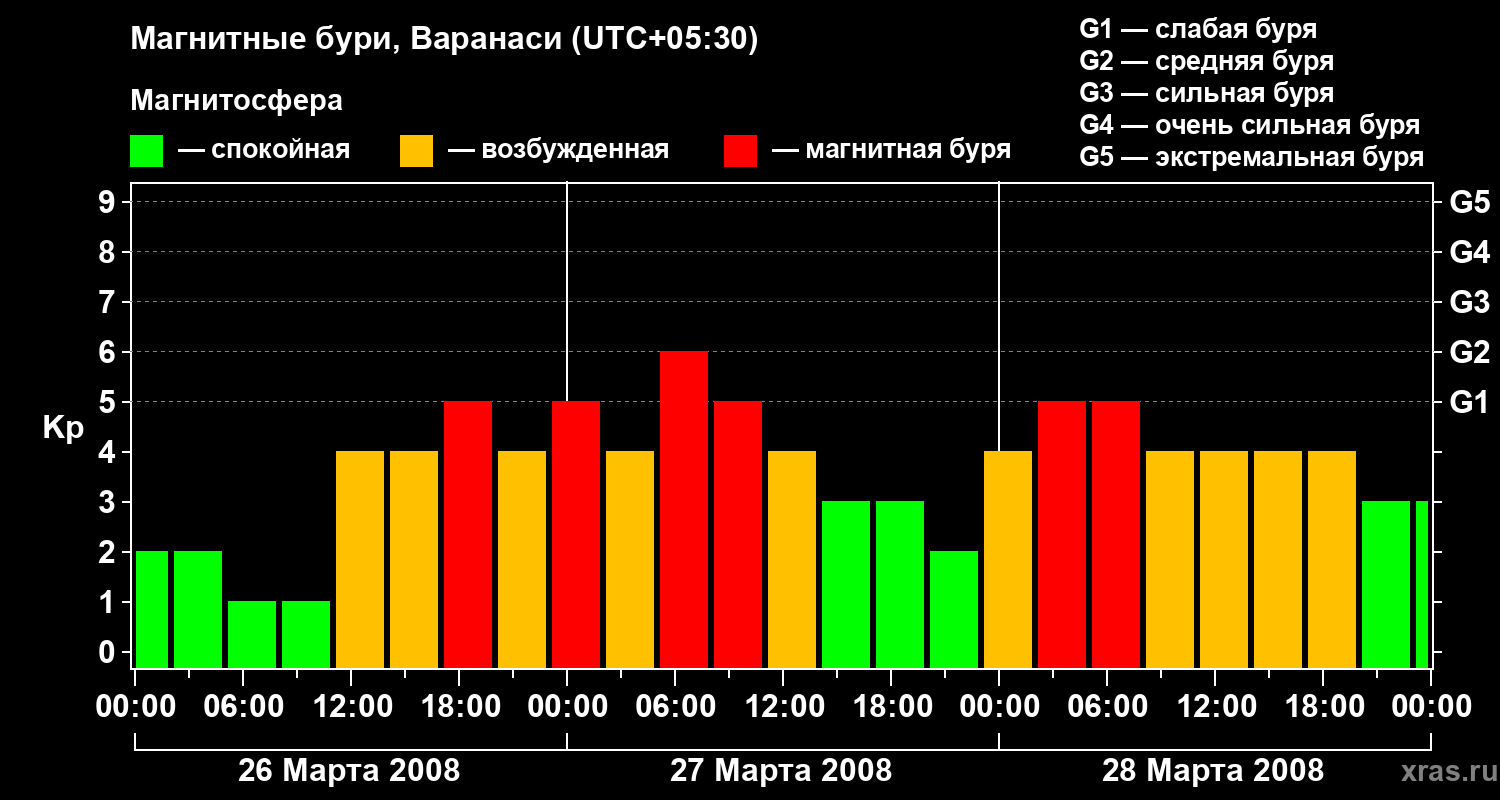Click the 'G2 — средняя буря' description
Viewport: 1500px width, 800px height.
tap(1206, 61)
